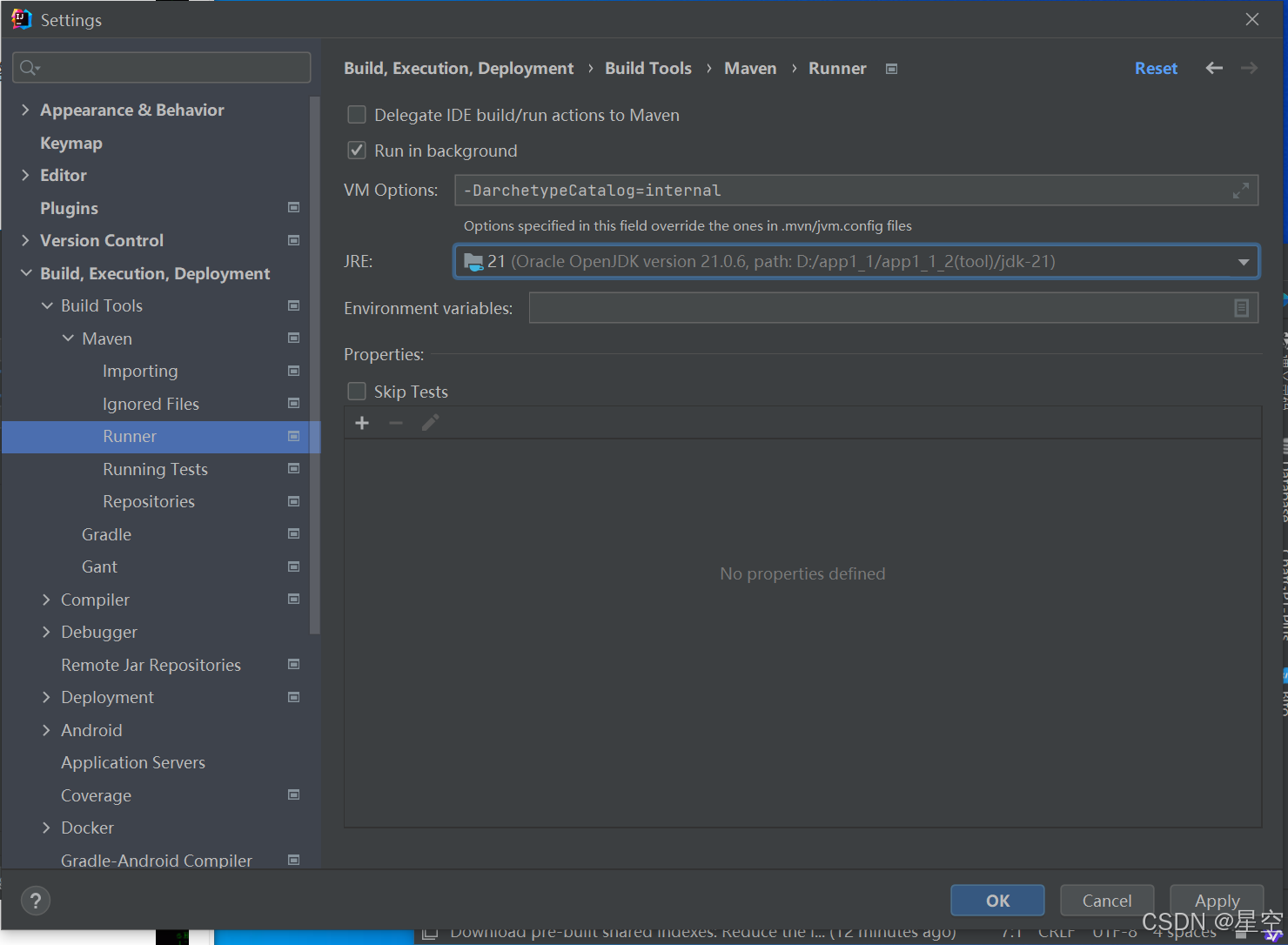Uncheck Run in background

click(x=357, y=151)
